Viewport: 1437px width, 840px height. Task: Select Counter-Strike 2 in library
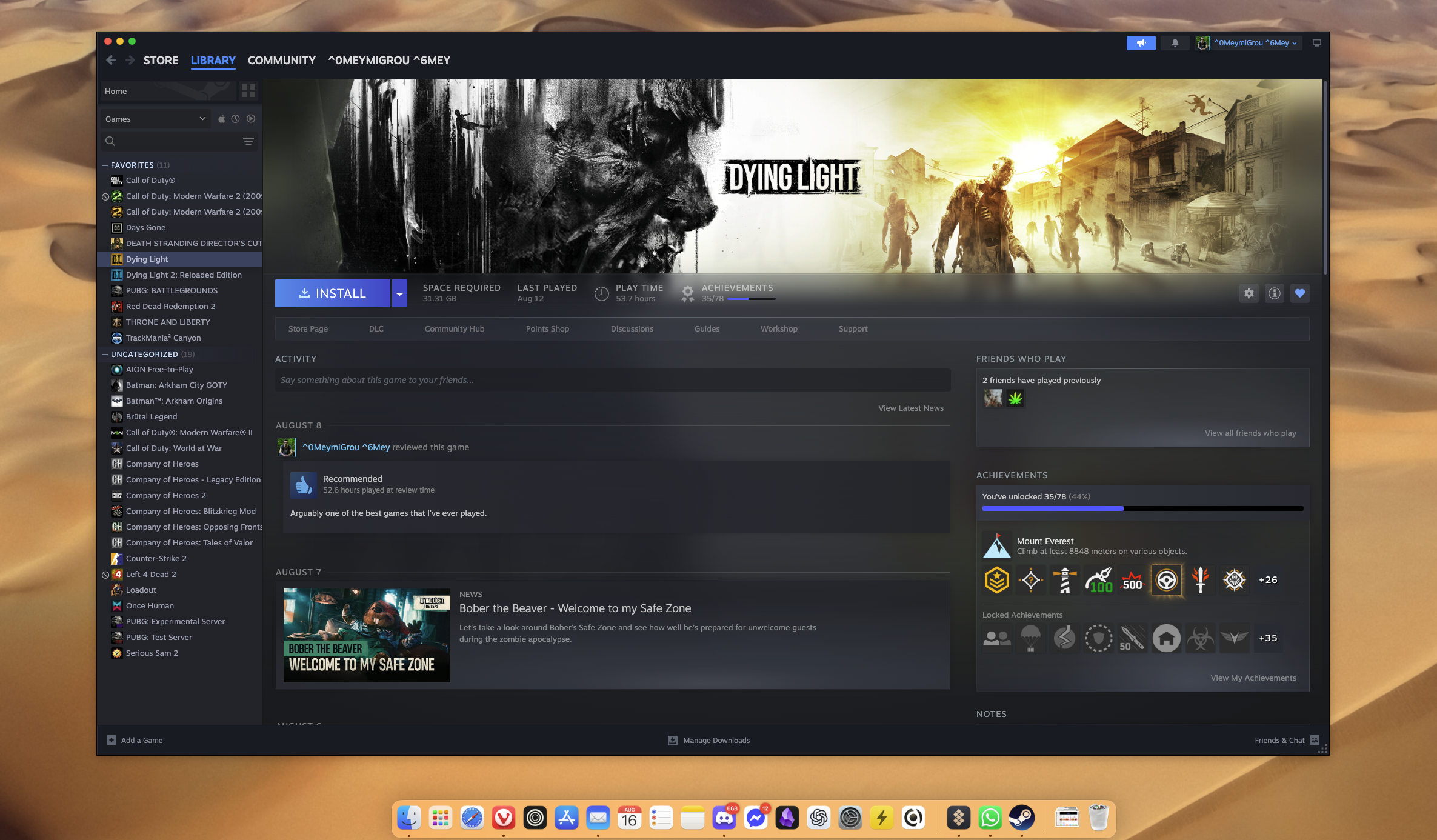pyautogui.click(x=179, y=559)
